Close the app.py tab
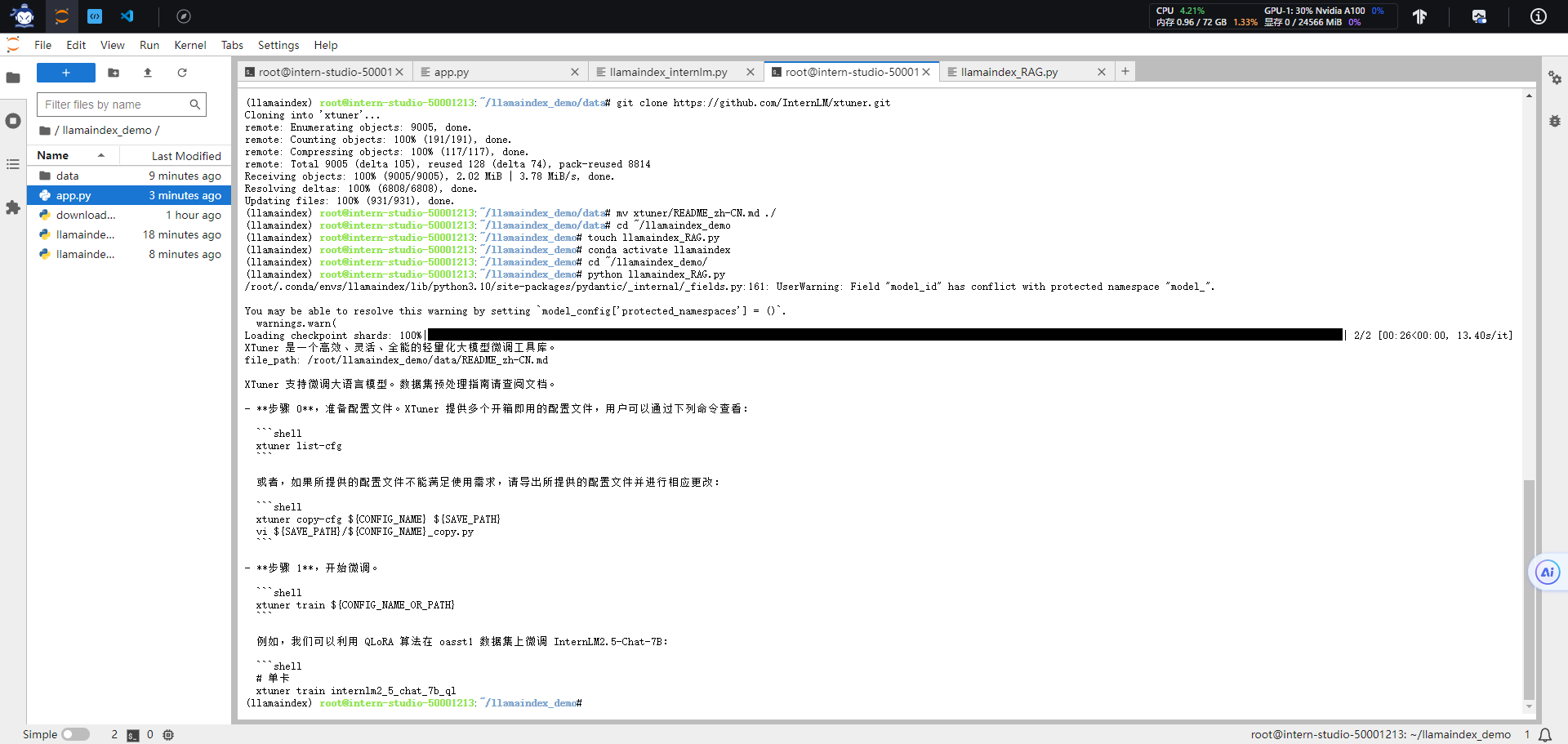The image size is (1568, 744). tap(575, 72)
